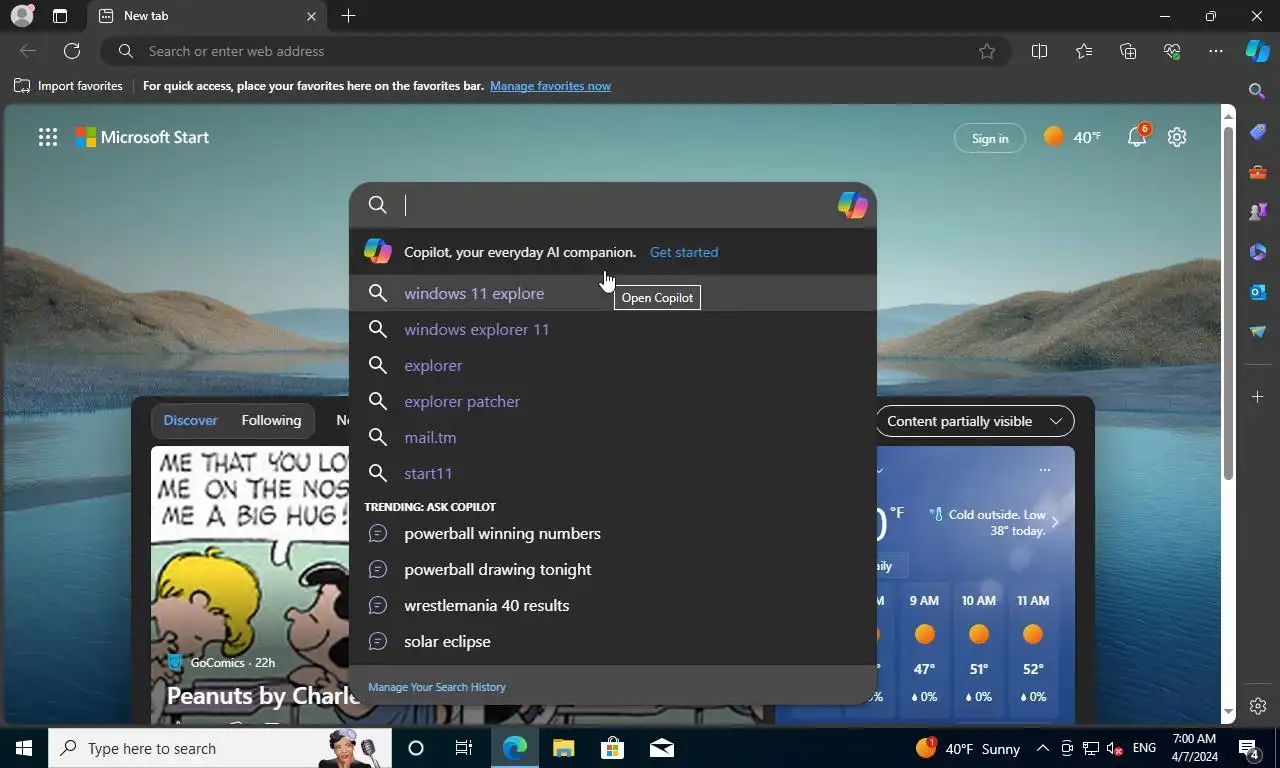
Task: Open Manage Your Search History link
Action: pyautogui.click(x=437, y=687)
